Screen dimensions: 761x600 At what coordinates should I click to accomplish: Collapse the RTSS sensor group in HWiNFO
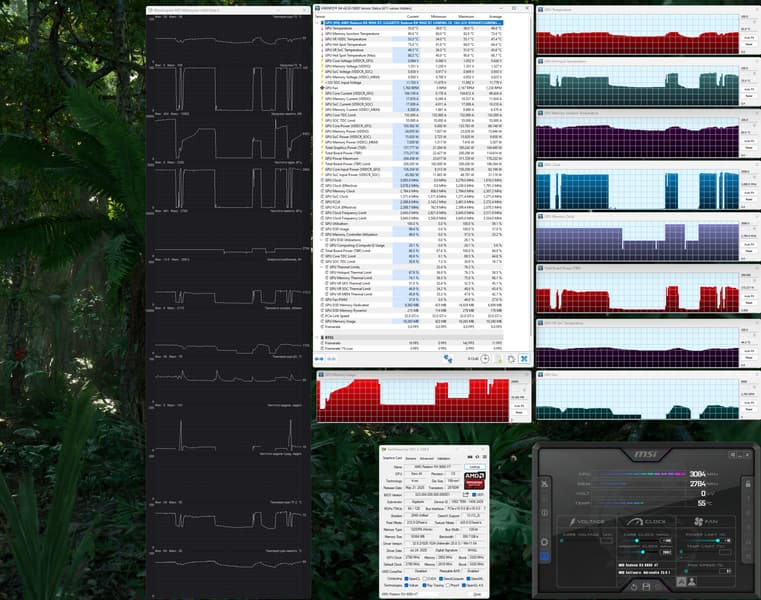(x=317, y=337)
